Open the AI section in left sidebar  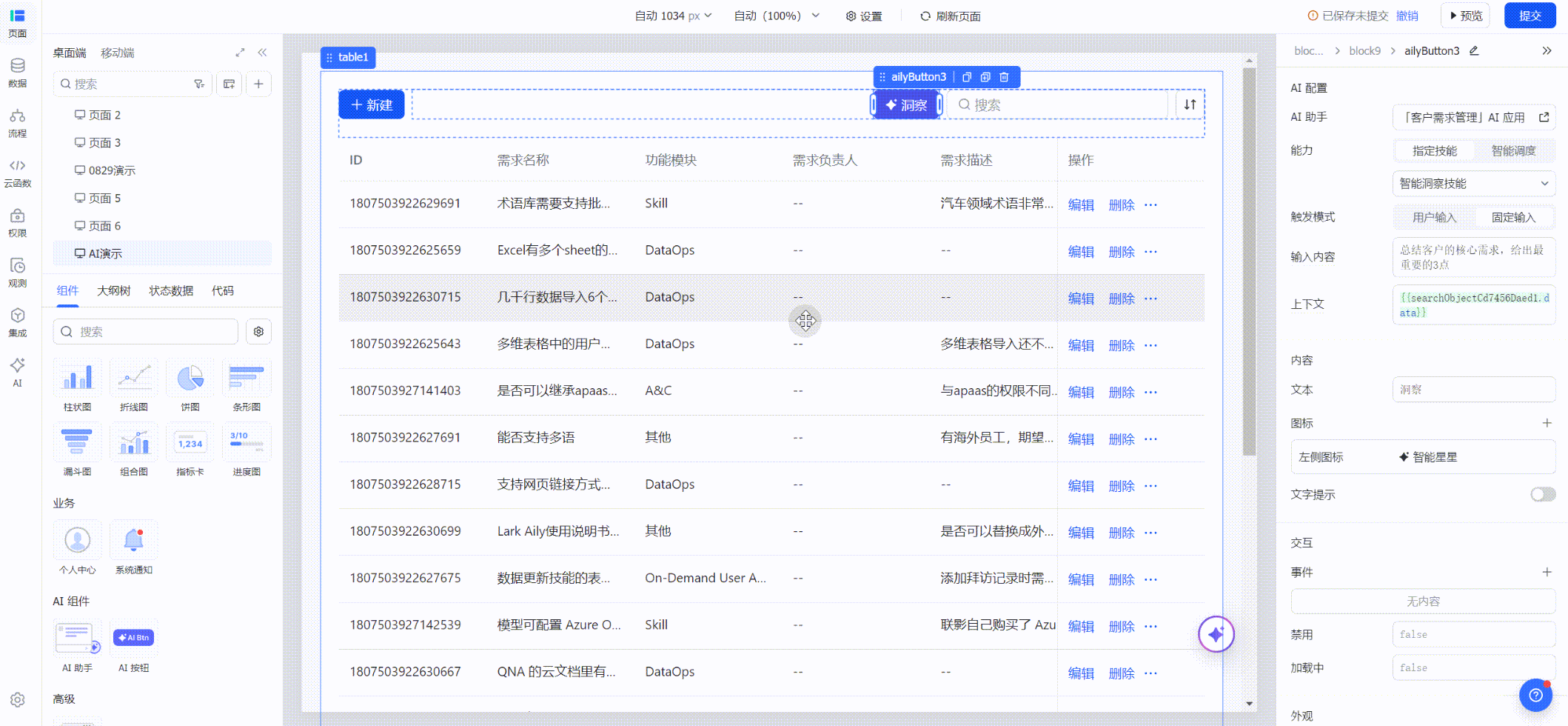click(17, 372)
